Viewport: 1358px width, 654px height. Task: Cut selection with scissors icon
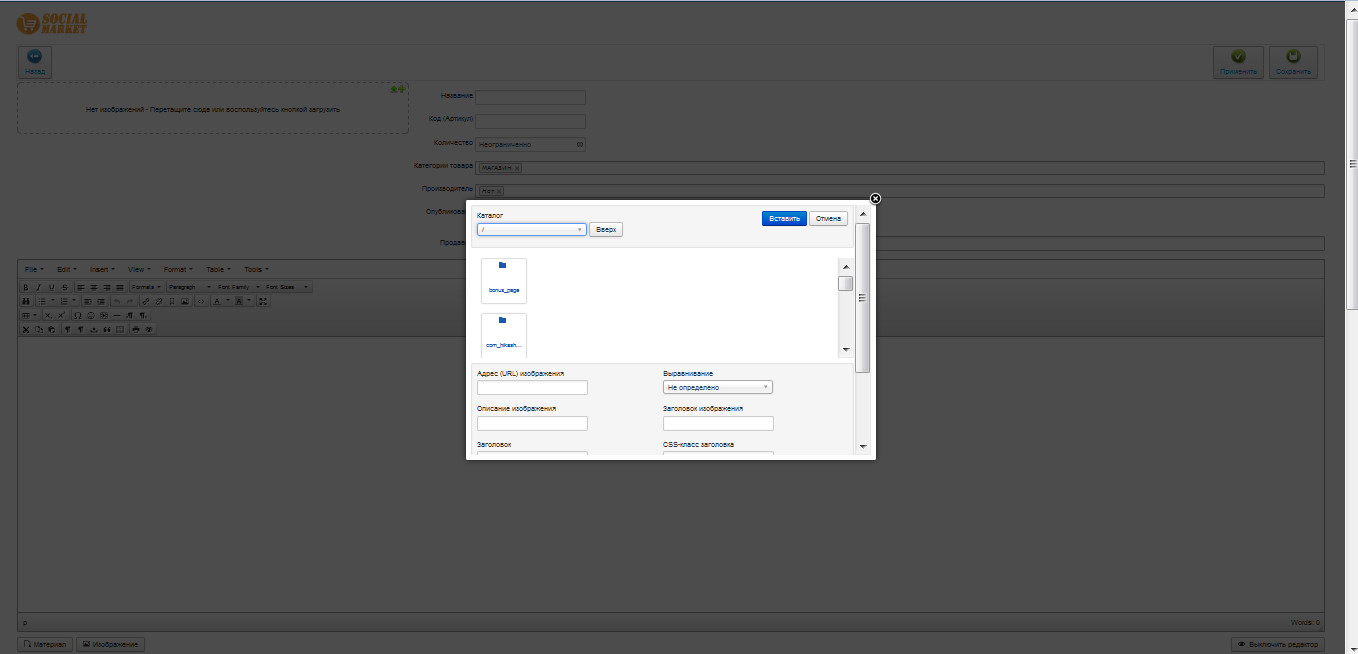[26, 330]
